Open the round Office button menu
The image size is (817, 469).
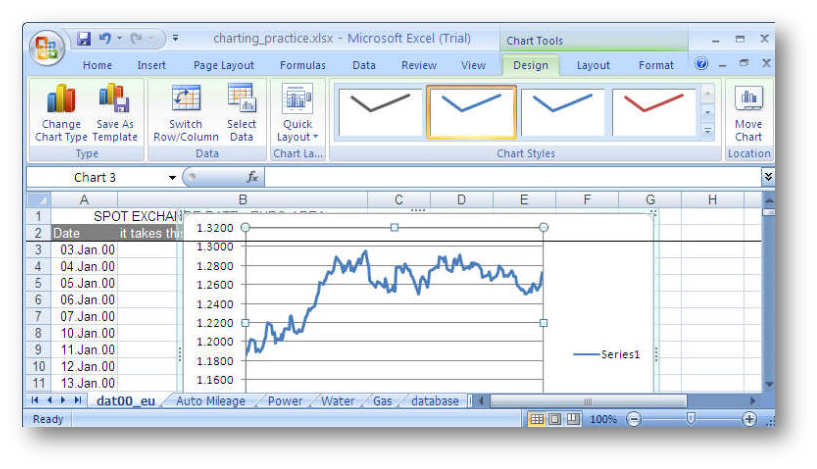(45, 47)
